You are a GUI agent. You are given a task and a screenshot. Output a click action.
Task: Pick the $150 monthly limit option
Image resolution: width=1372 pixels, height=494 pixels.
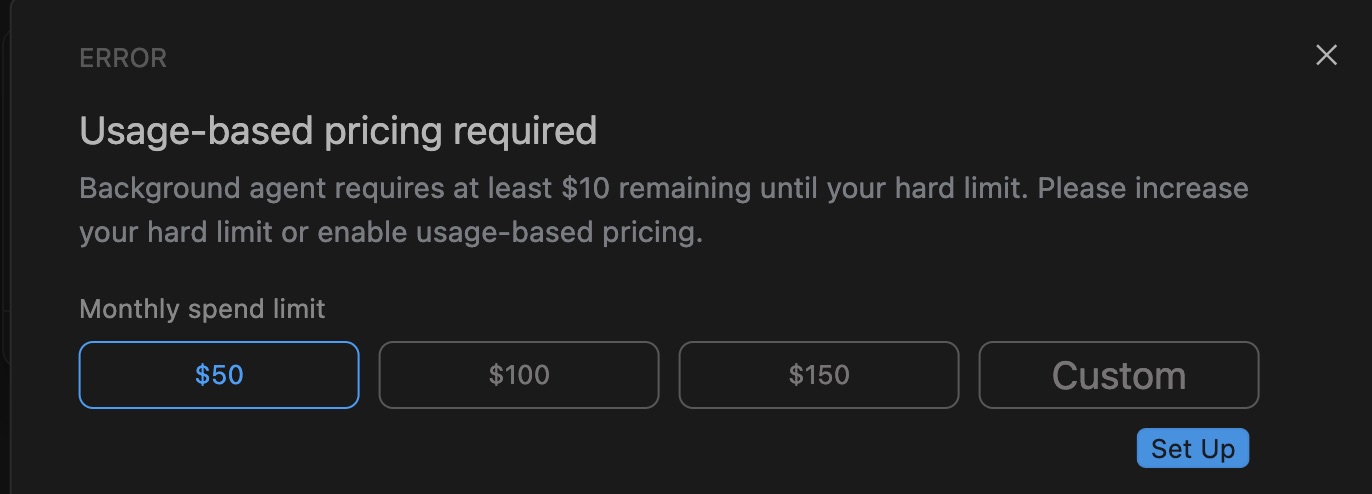819,375
